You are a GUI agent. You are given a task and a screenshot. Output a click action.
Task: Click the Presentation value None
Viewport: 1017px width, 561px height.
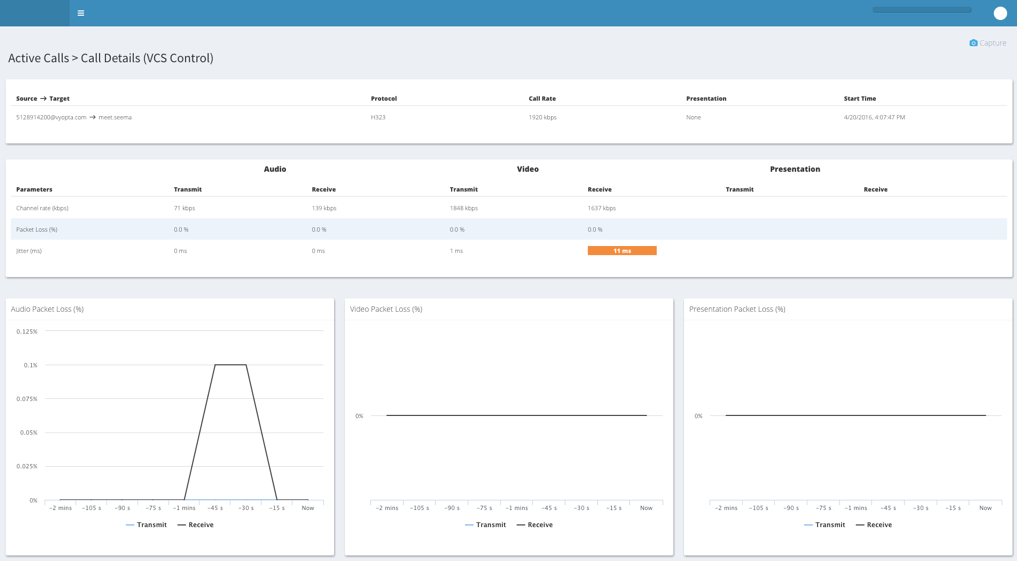(693, 117)
